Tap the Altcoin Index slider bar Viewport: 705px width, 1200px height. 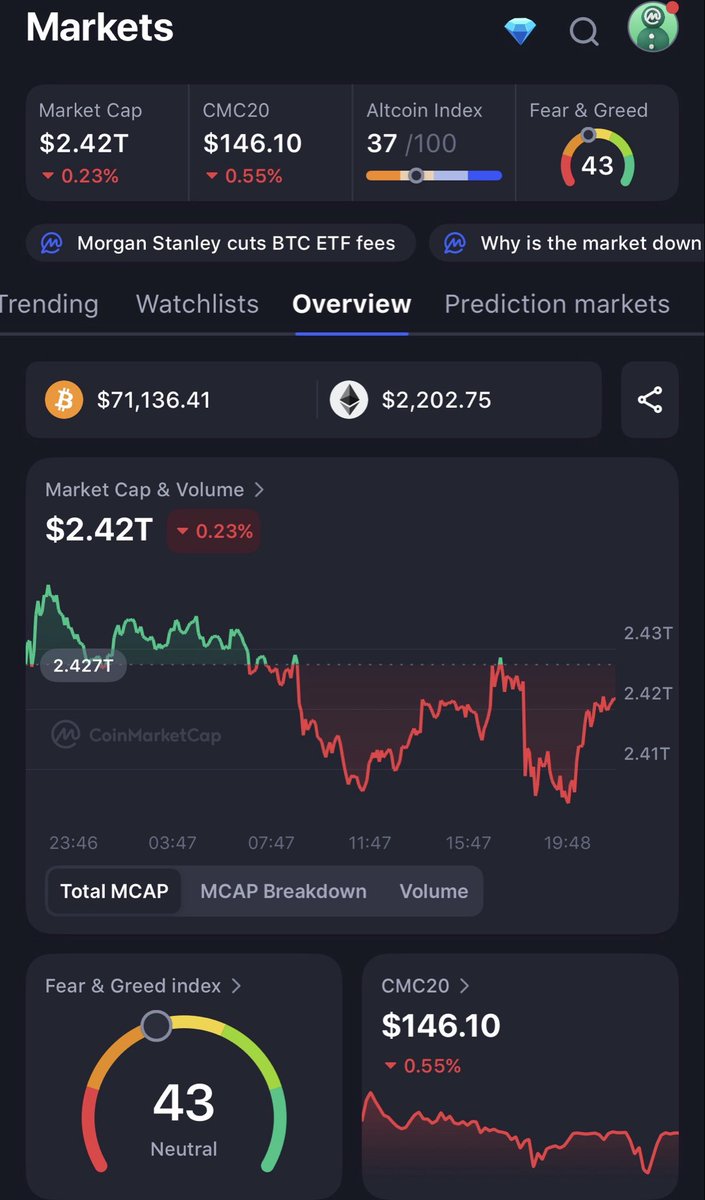(x=433, y=176)
